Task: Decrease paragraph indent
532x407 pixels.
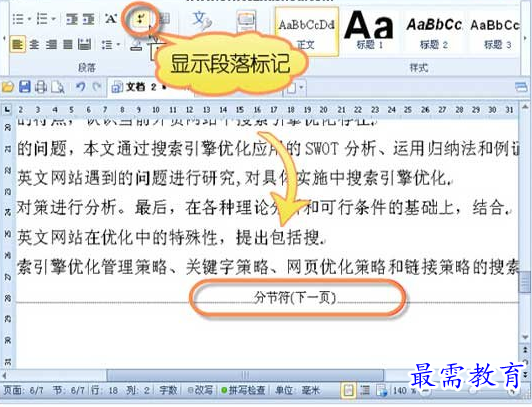Action: 72,19
